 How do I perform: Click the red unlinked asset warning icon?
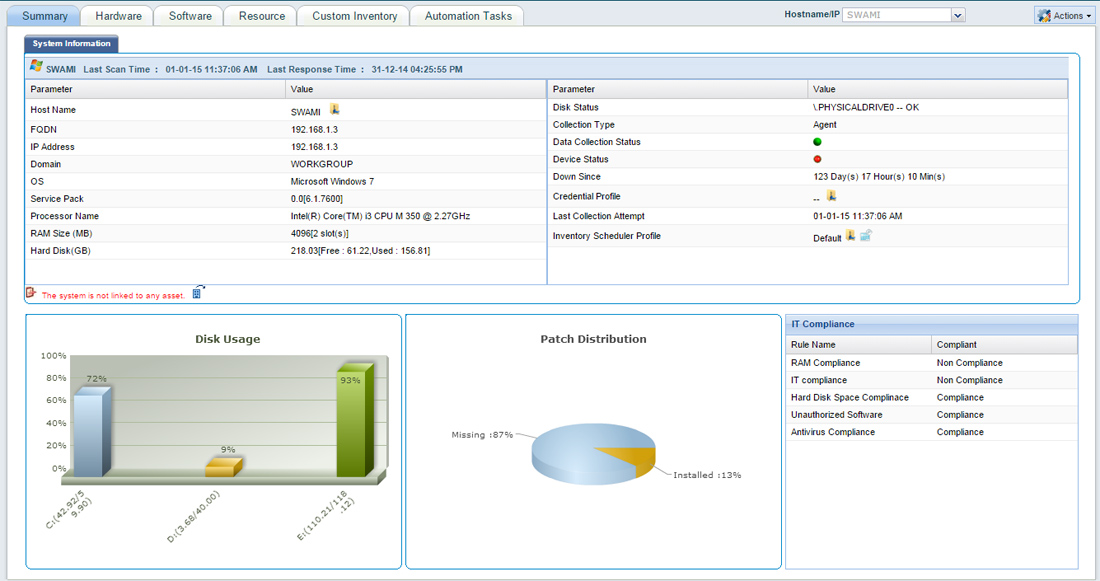pos(31,293)
